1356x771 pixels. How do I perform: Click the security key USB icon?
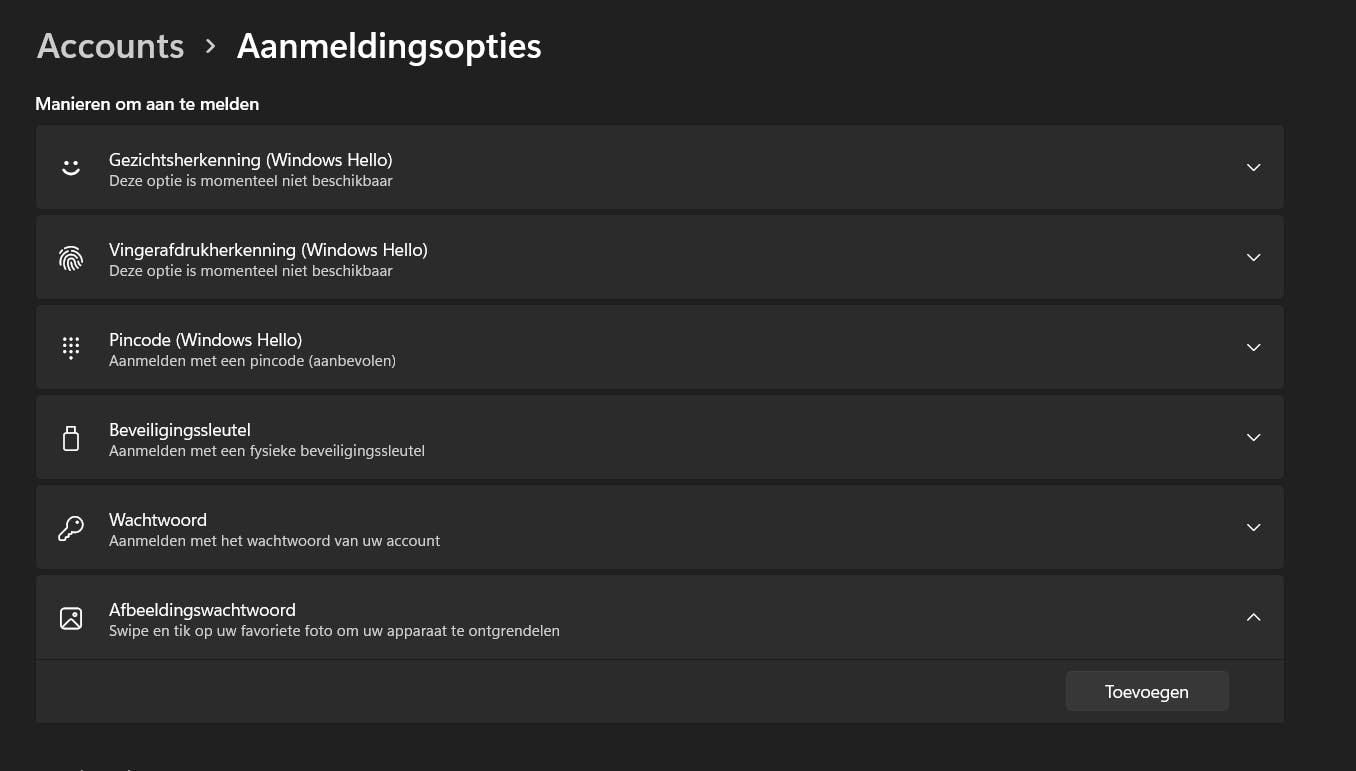[x=71, y=438]
